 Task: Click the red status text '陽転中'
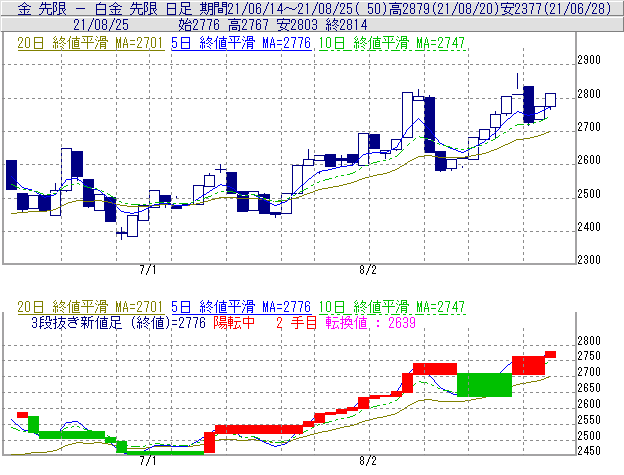pos(234,323)
